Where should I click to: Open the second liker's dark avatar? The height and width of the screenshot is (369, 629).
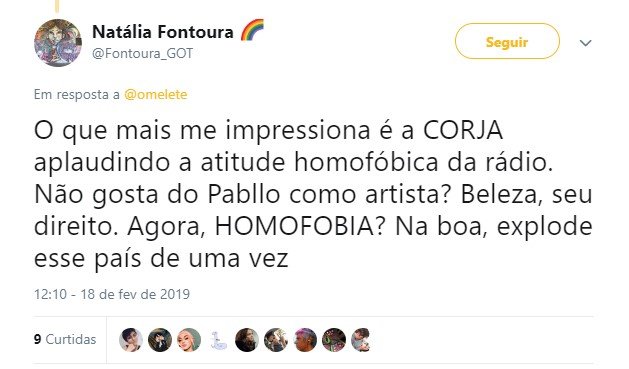[x=160, y=340]
